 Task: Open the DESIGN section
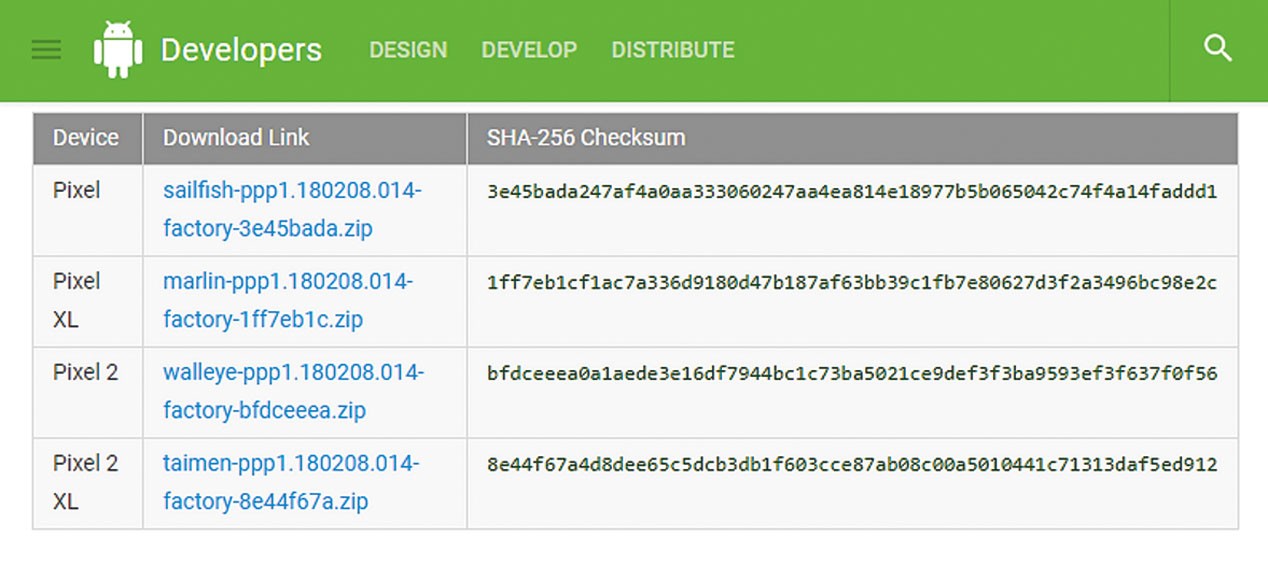pyautogui.click(x=408, y=50)
